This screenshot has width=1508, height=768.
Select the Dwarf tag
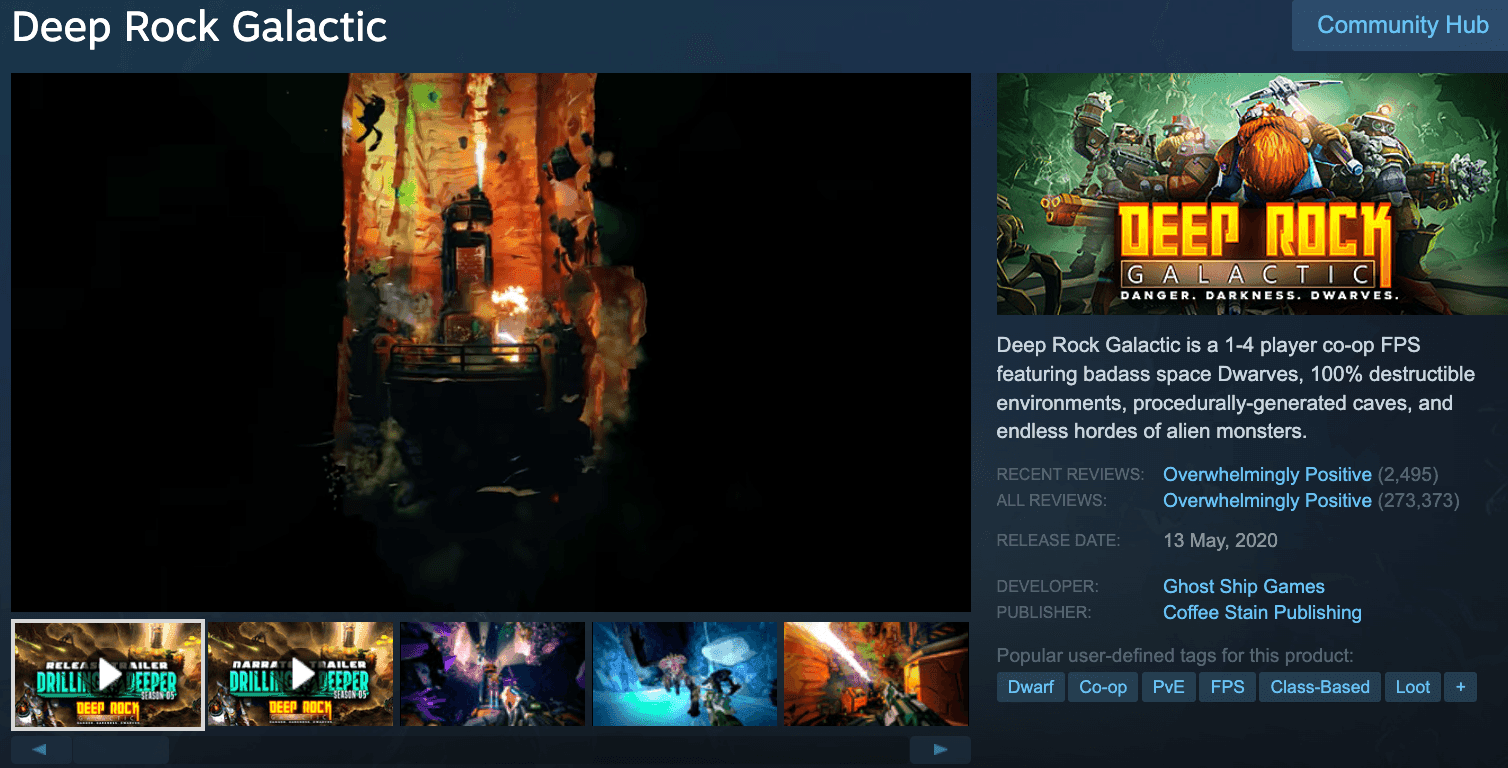tap(1030, 687)
